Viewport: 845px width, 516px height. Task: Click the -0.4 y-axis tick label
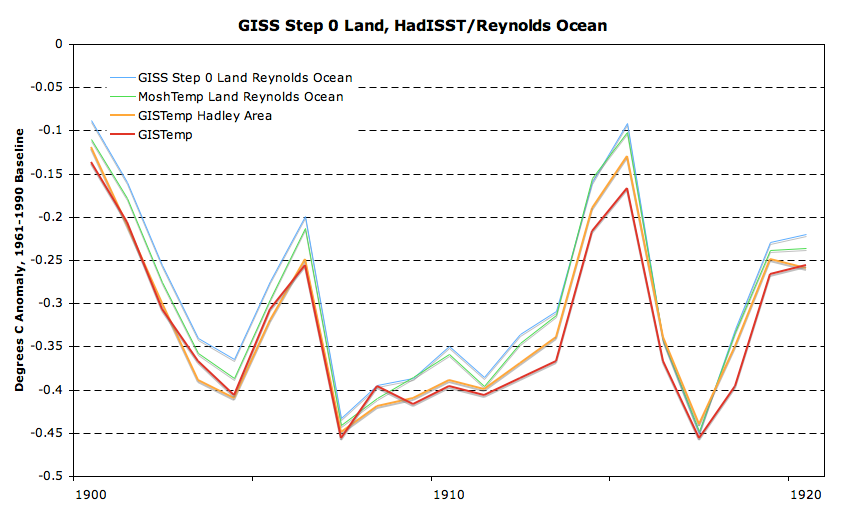pyautogui.click(x=52, y=390)
